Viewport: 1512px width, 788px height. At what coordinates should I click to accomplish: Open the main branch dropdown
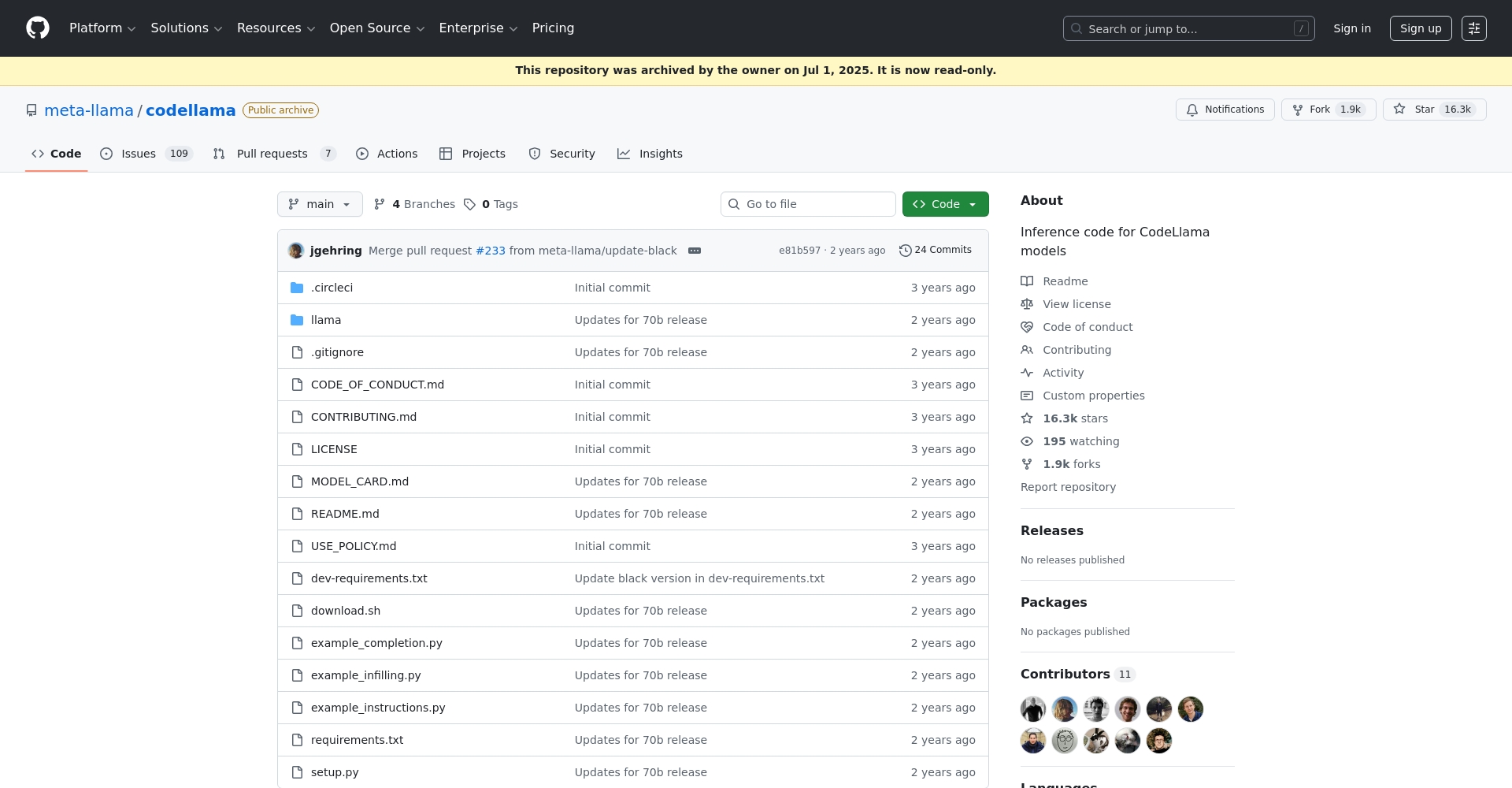[x=320, y=204]
